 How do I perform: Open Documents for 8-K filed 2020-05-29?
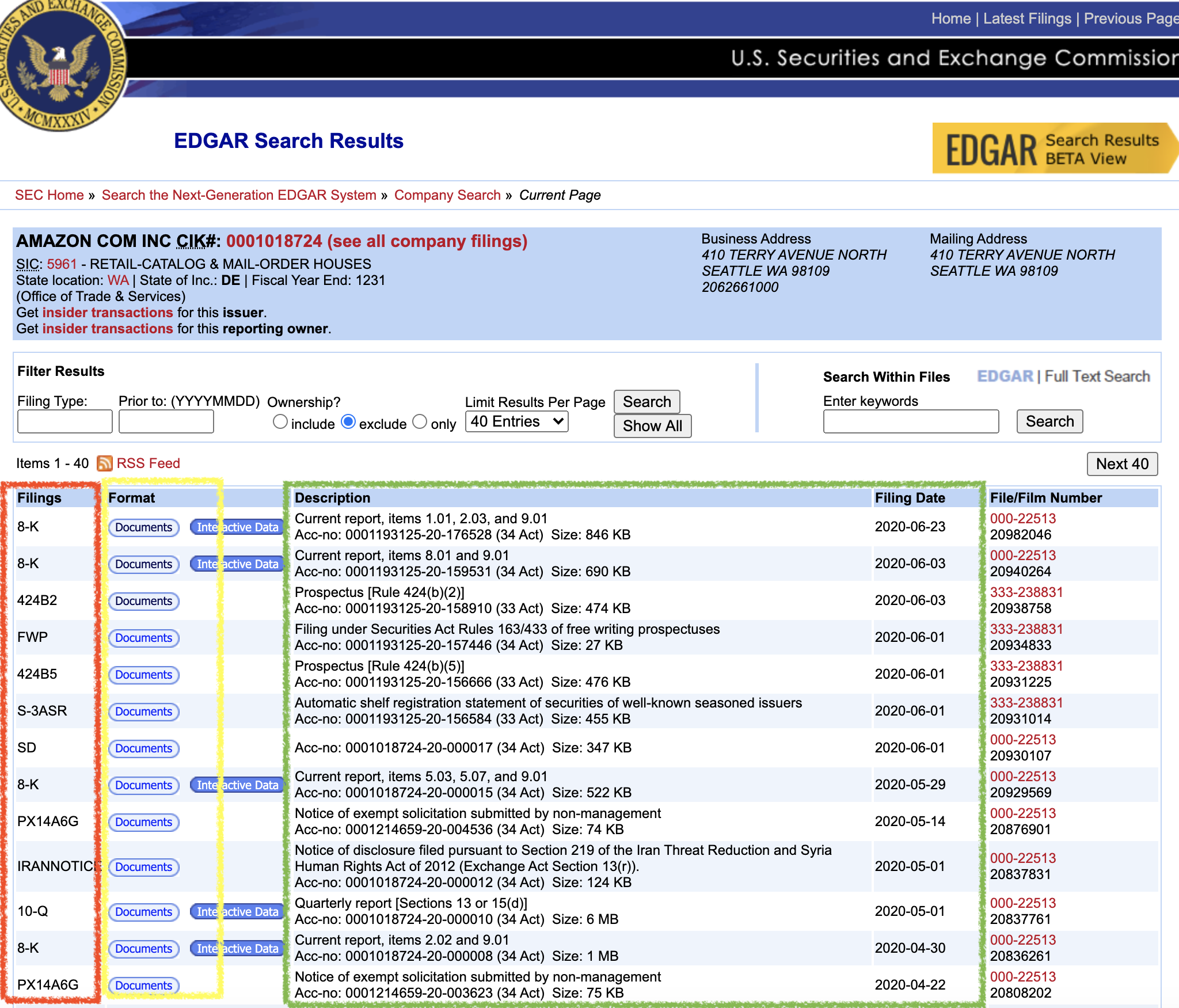144,785
